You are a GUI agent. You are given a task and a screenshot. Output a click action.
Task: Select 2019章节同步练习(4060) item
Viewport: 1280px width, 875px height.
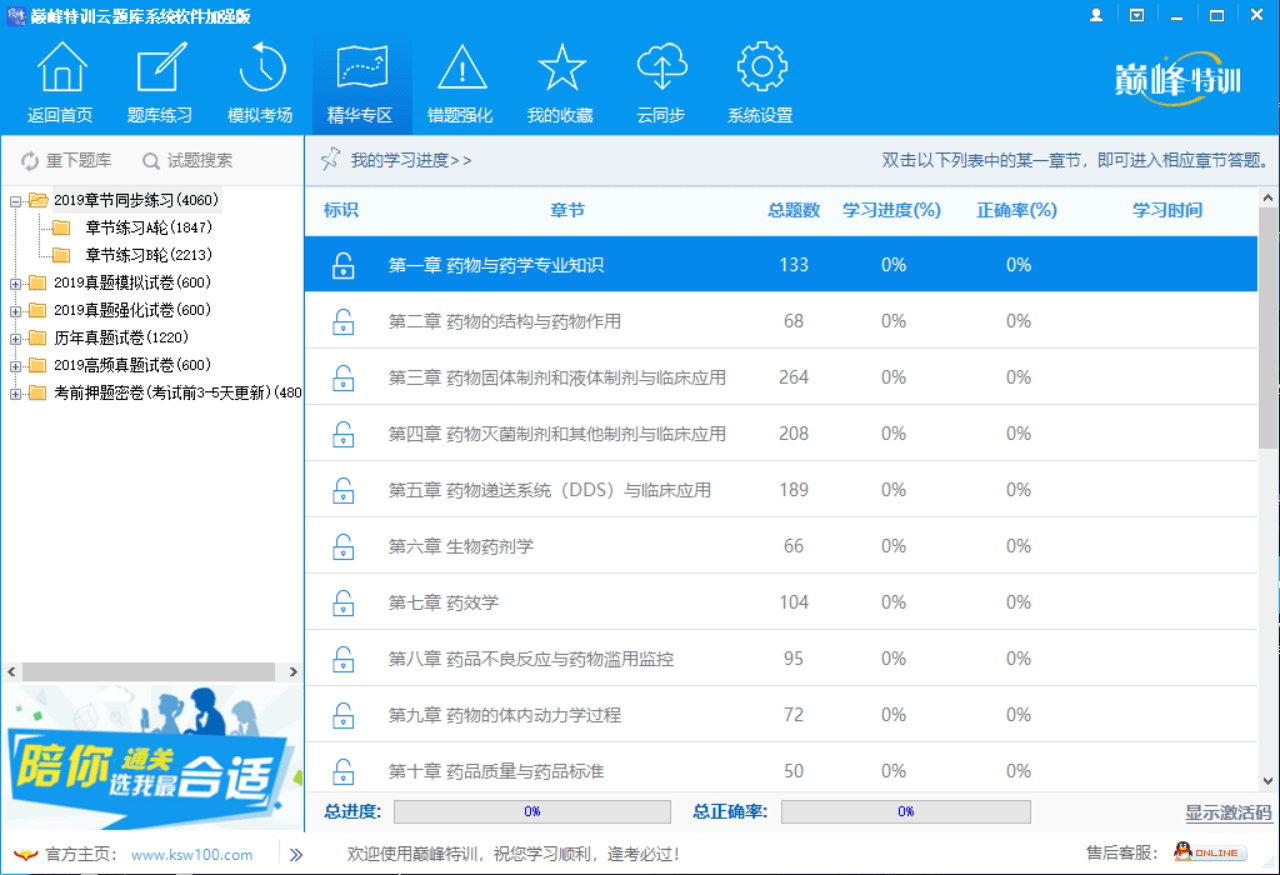(136, 200)
